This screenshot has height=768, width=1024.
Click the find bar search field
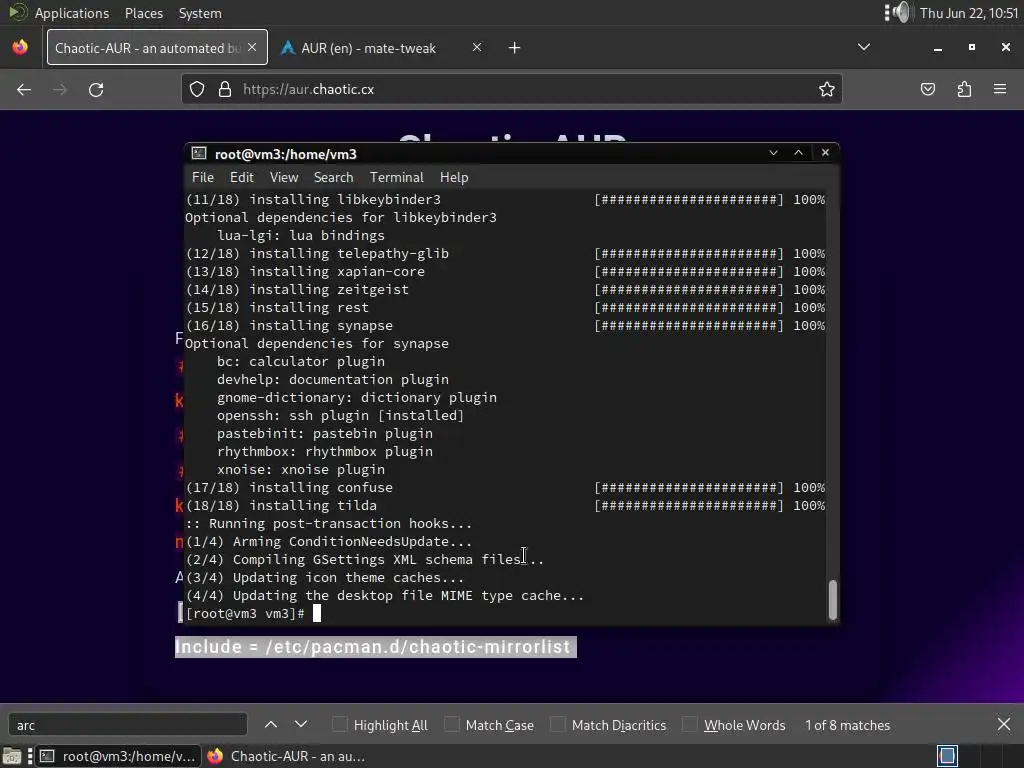click(127, 724)
